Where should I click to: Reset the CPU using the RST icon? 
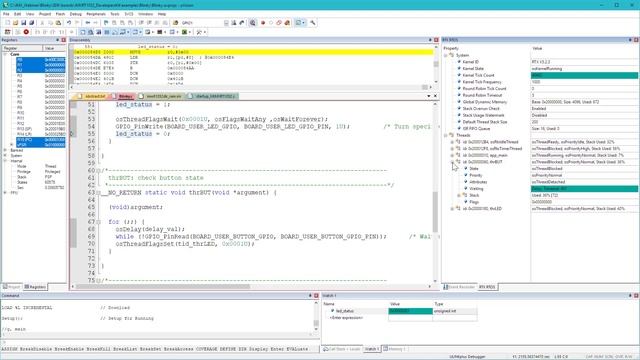pos(7,32)
